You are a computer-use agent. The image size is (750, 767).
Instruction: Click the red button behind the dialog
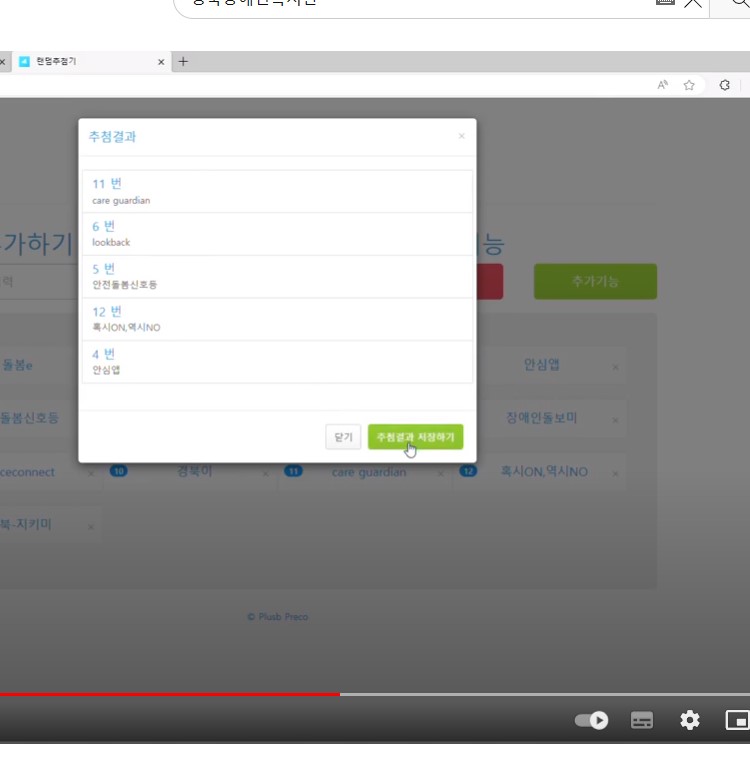click(x=490, y=281)
